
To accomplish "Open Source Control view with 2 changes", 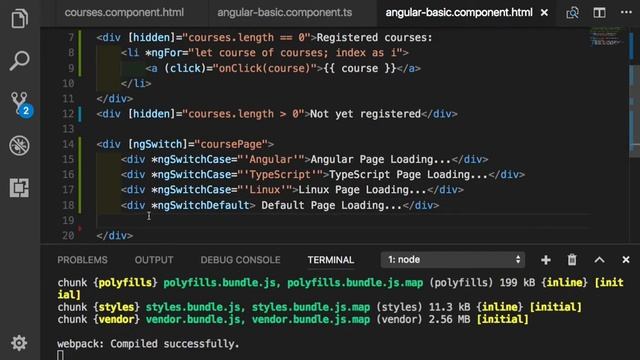I will pos(21,104).
